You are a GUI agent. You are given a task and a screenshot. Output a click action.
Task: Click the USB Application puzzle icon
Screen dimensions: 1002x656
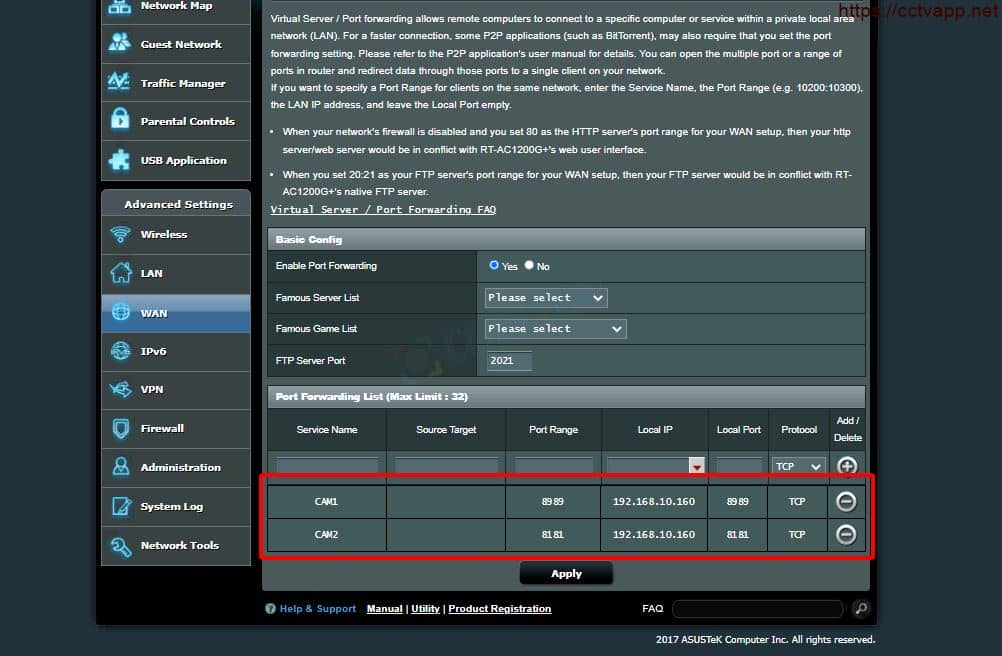[121, 160]
